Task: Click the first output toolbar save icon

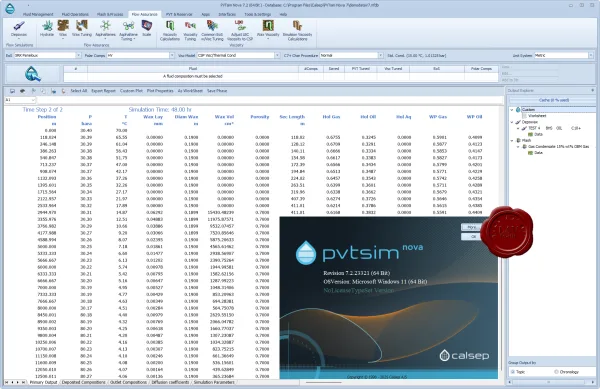Action: [12, 91]
